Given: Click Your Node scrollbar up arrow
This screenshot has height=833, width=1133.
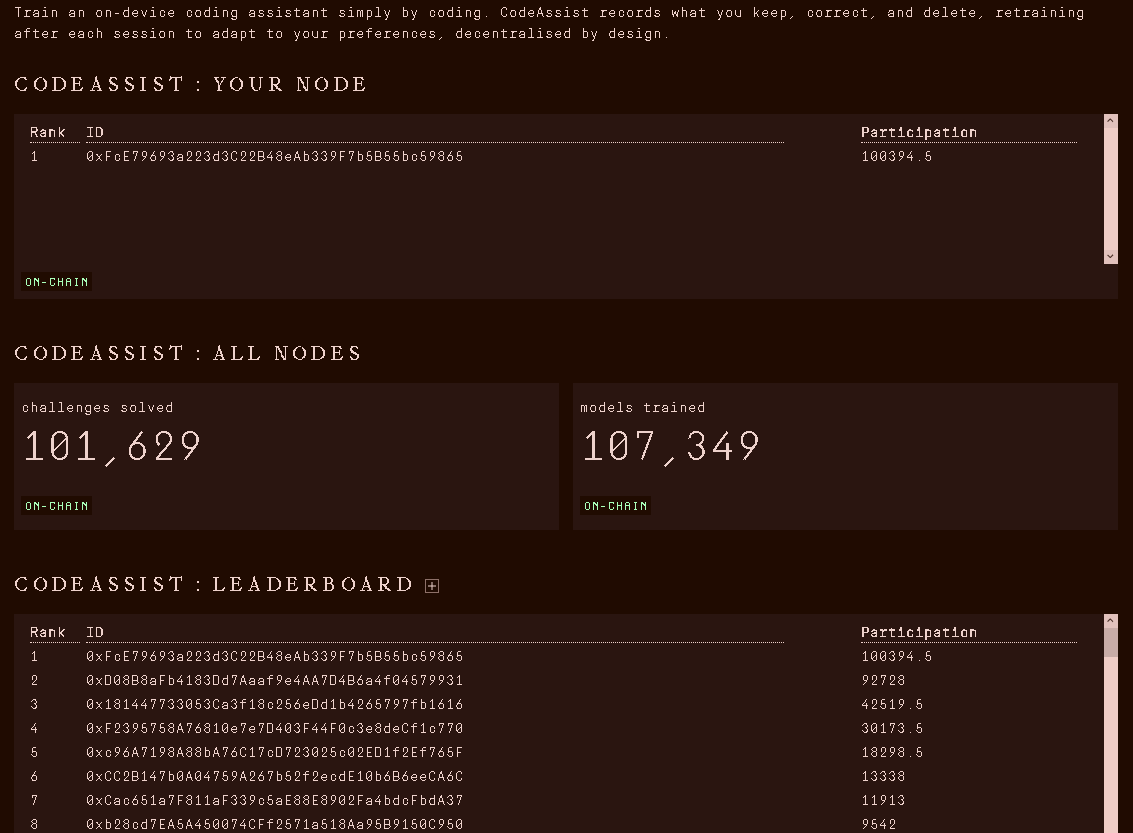Looking at the screenshot, I should click(x=1111, y=121).
